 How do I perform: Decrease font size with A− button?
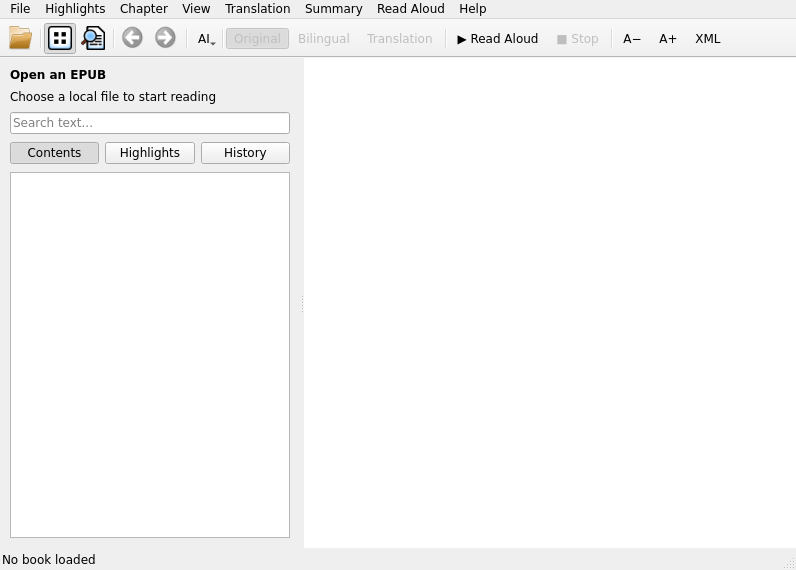(x=632, y=39)
